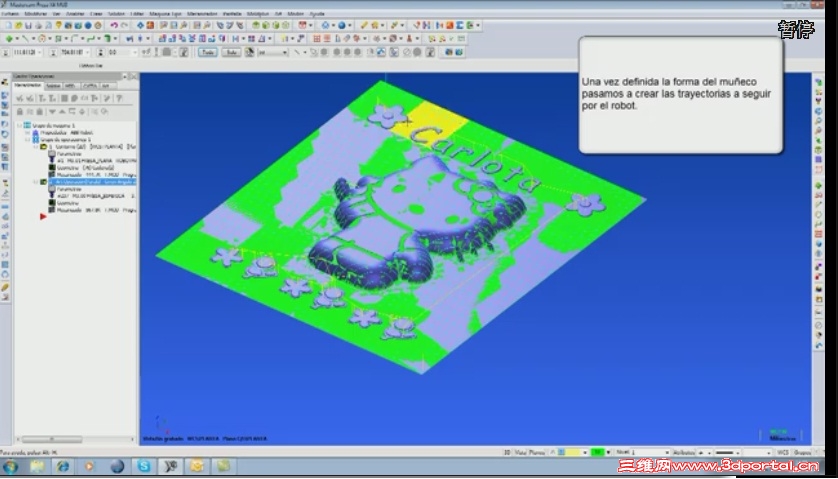The image size is (838, 479).
Task: Save the file with the diskette icon
Action: 28,25
